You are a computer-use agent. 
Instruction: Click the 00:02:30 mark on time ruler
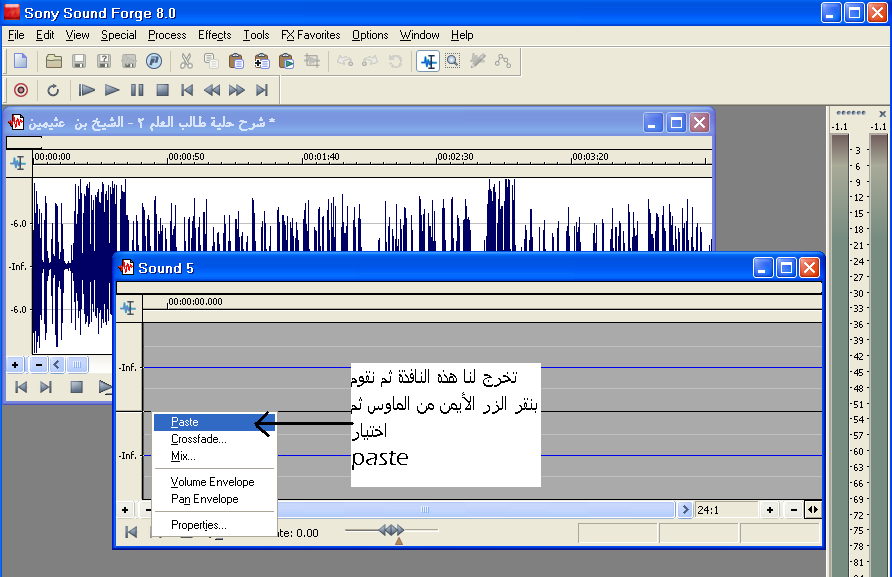(x=455, y=157)
